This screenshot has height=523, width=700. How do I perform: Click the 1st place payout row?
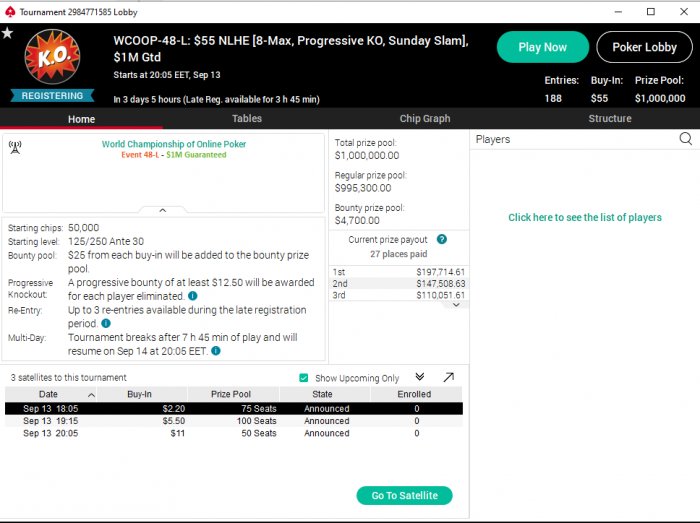[x=399, y=272]
